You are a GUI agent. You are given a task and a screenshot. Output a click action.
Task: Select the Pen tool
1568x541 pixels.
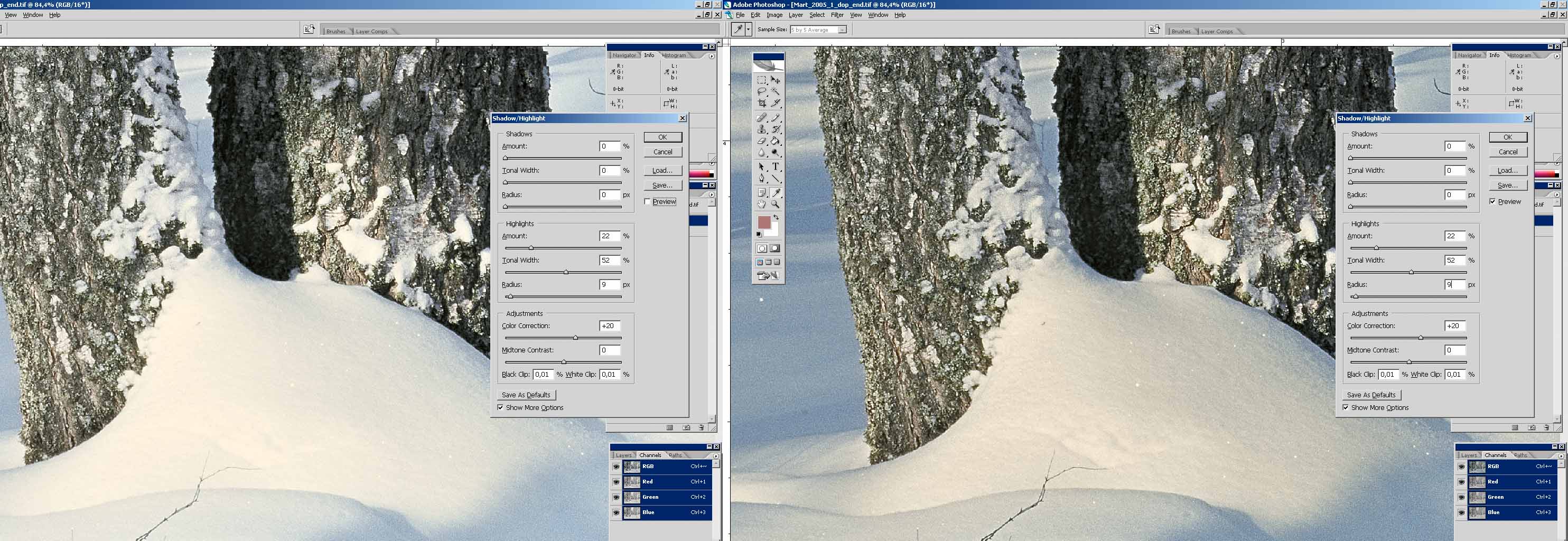pos(761,178)
